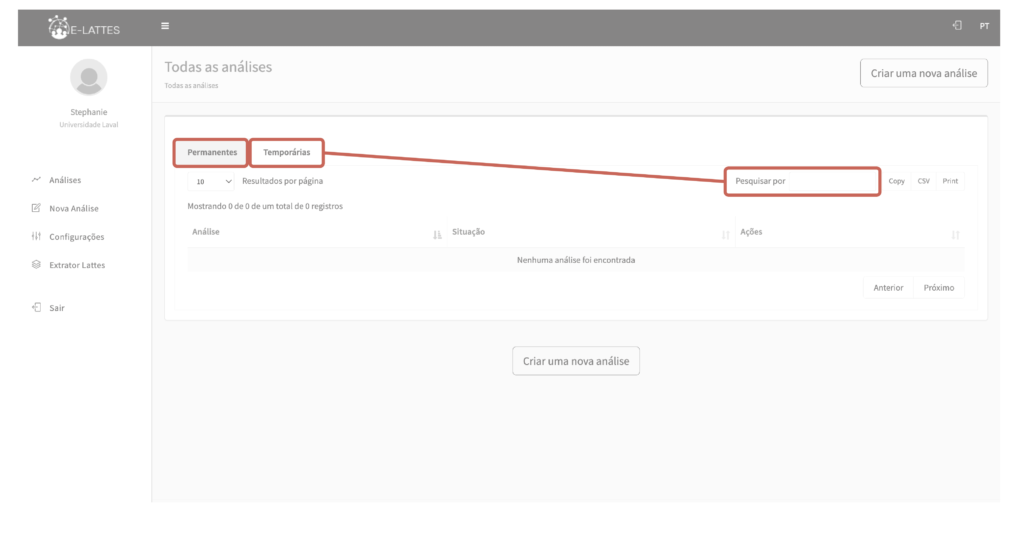Sort by Análise column sort arrows
This screenshot has height=545, width=1024.
(437, 234)
